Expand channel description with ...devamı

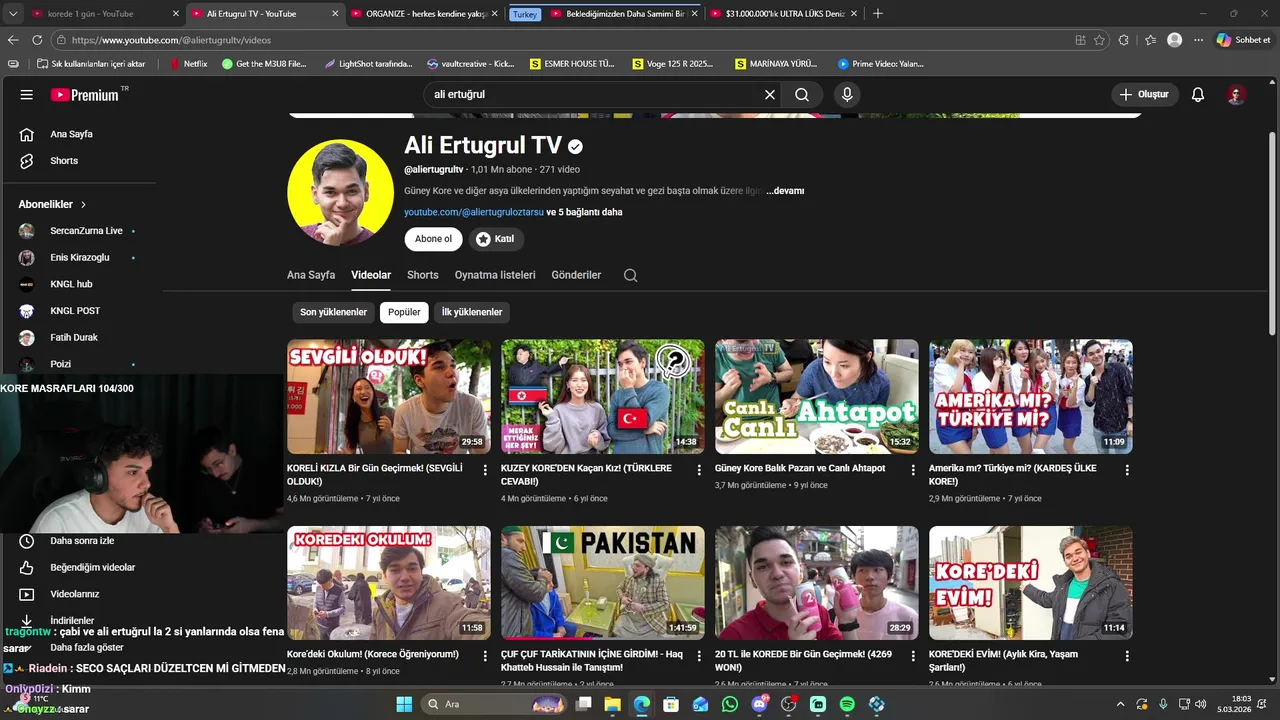(785, 191)
